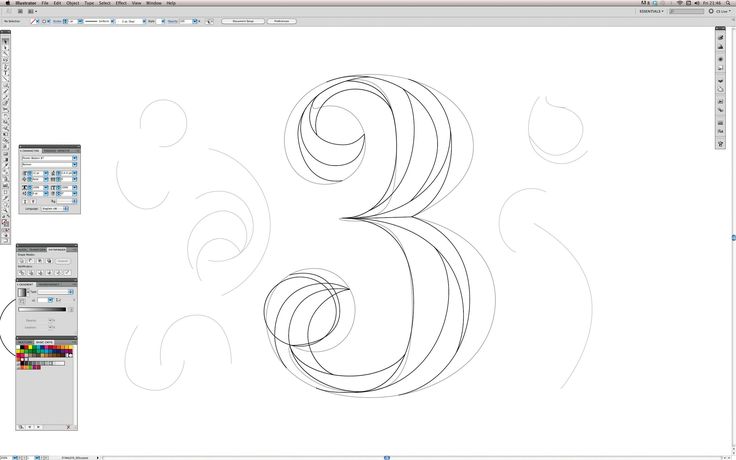Open the Arrange Documents icon menu
Screen dimensions: 736x460
[32, 11]
